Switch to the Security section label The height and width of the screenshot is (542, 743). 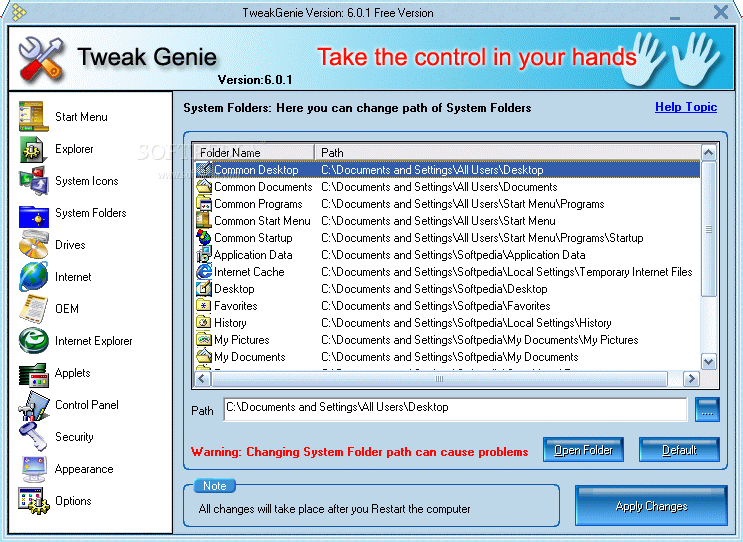point(74,437)
